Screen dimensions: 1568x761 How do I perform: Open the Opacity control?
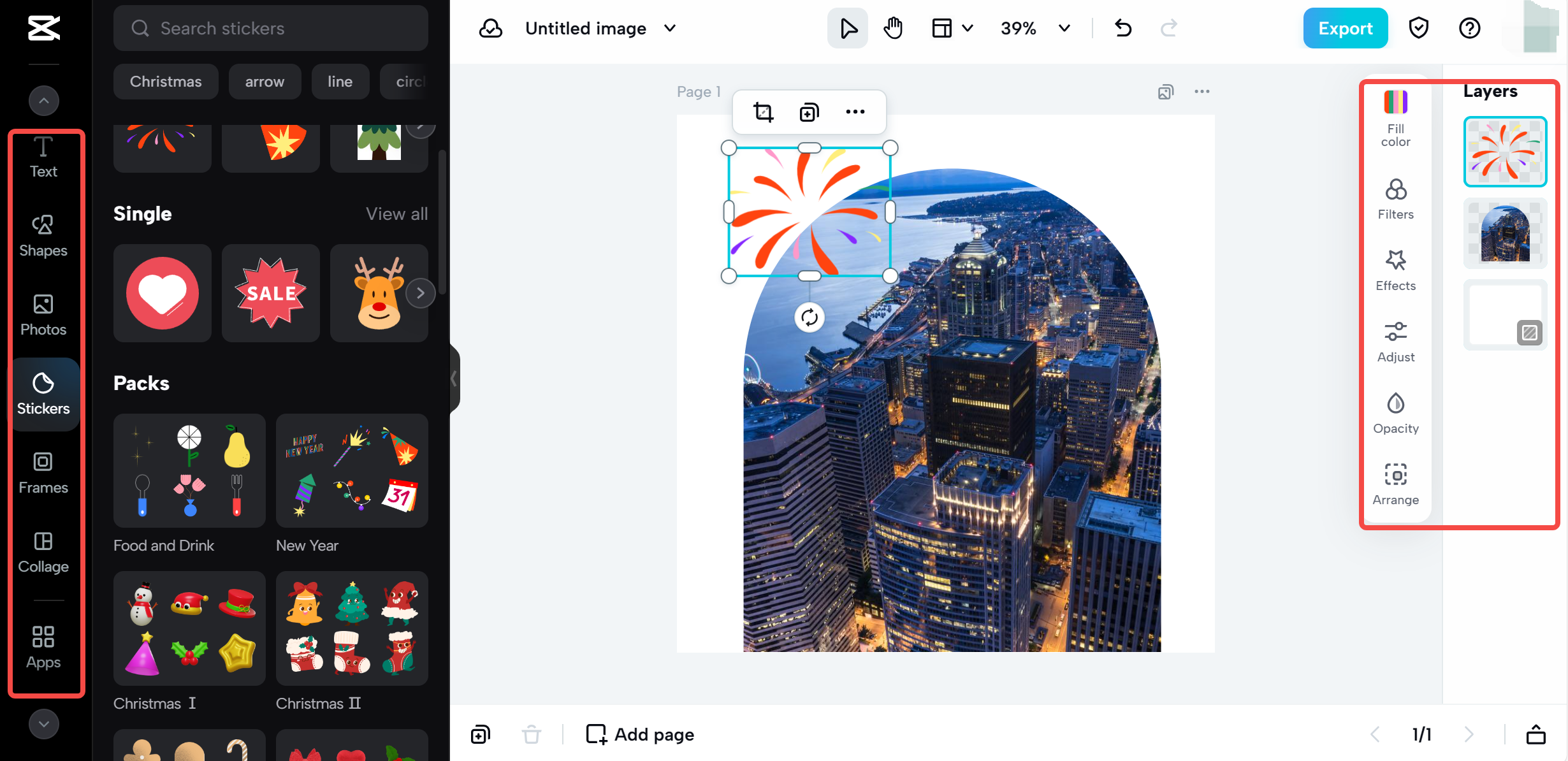coord(1395,413)
